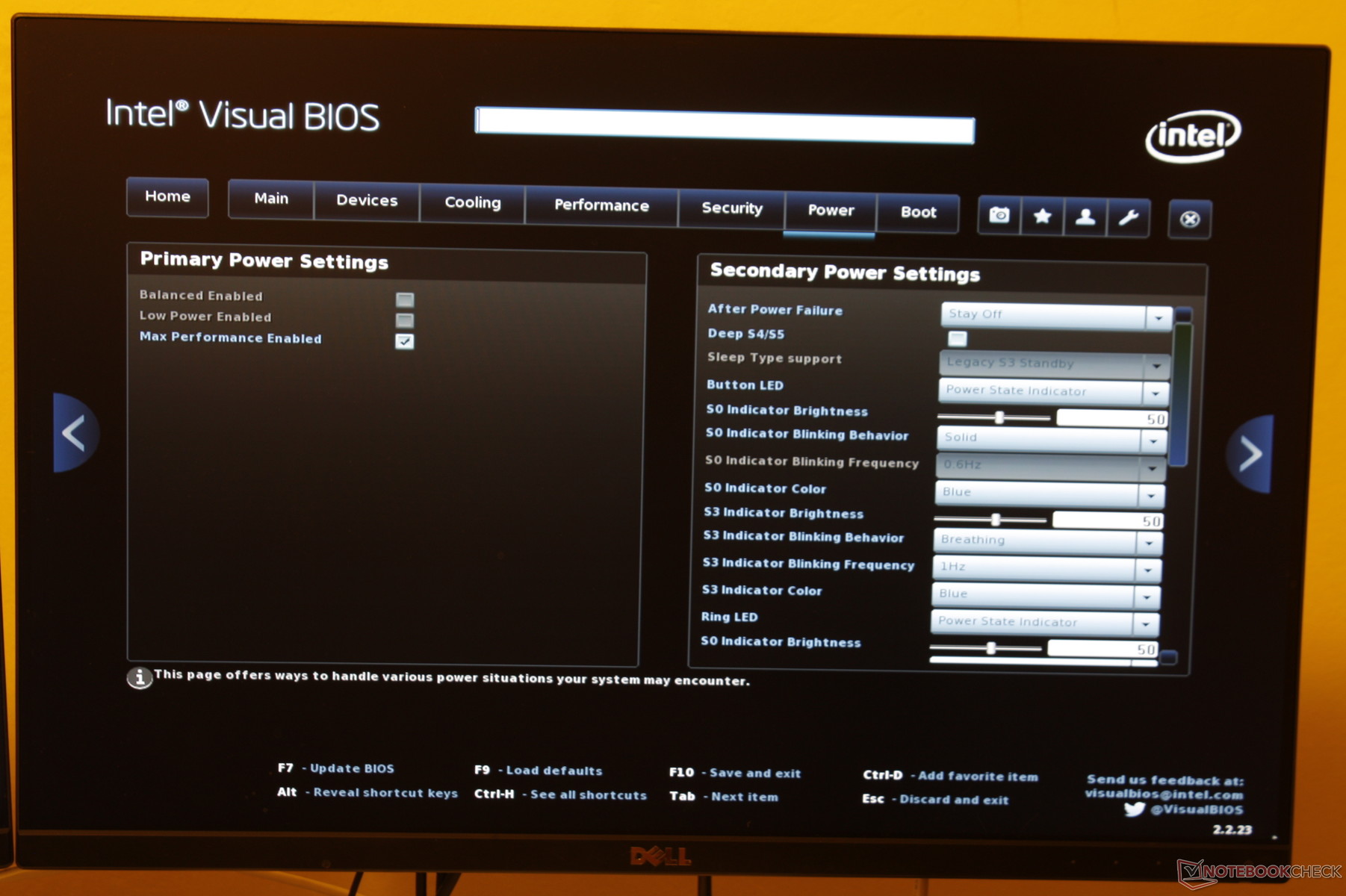Viewport: 1346px width, 896px height.
Task: Enable the Balanced Enabled checkbox
Action: tap(405, 299)
